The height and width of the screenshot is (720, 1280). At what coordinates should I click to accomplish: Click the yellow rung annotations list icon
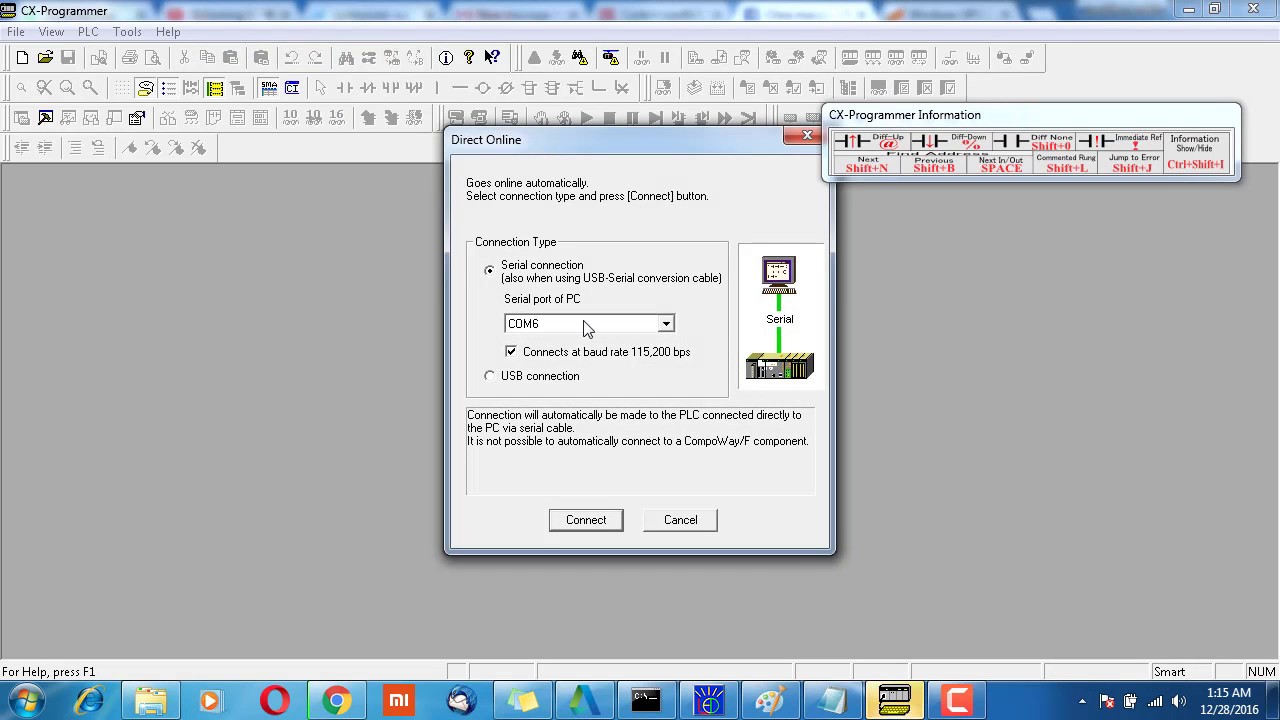click(x=214, y=88)
